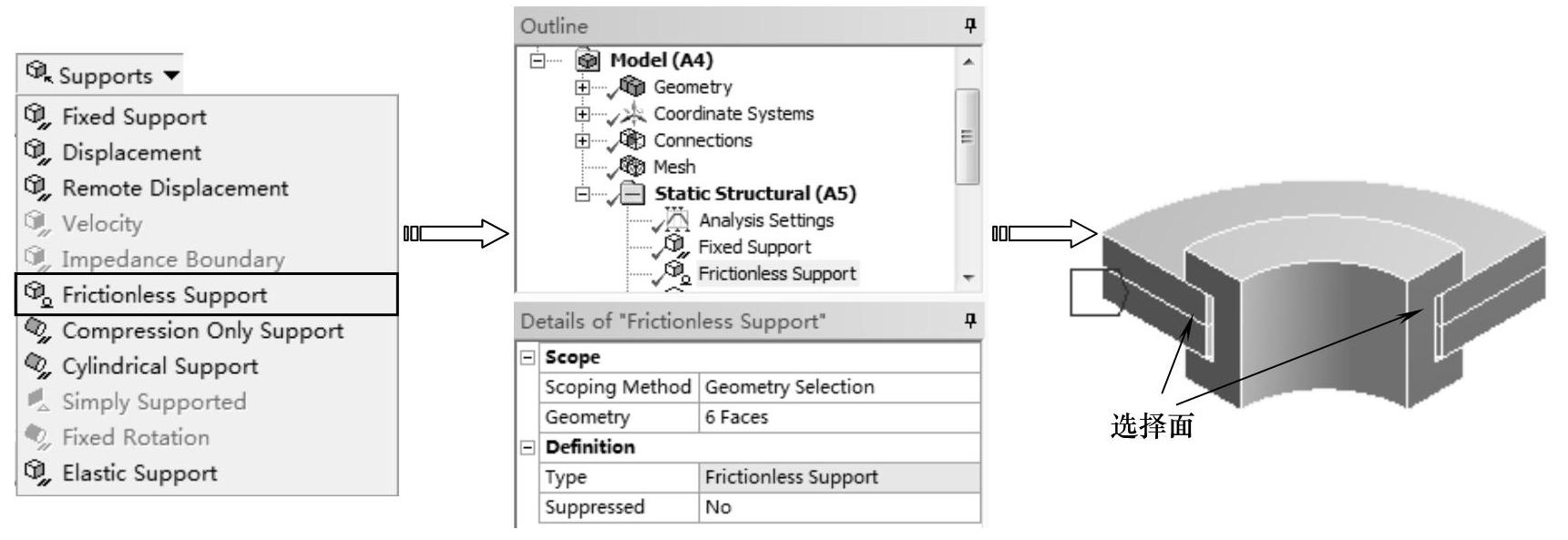Choose Frictionless Support from menu
Viewport: 1568px width, 540px height.
tap(164, 295)
